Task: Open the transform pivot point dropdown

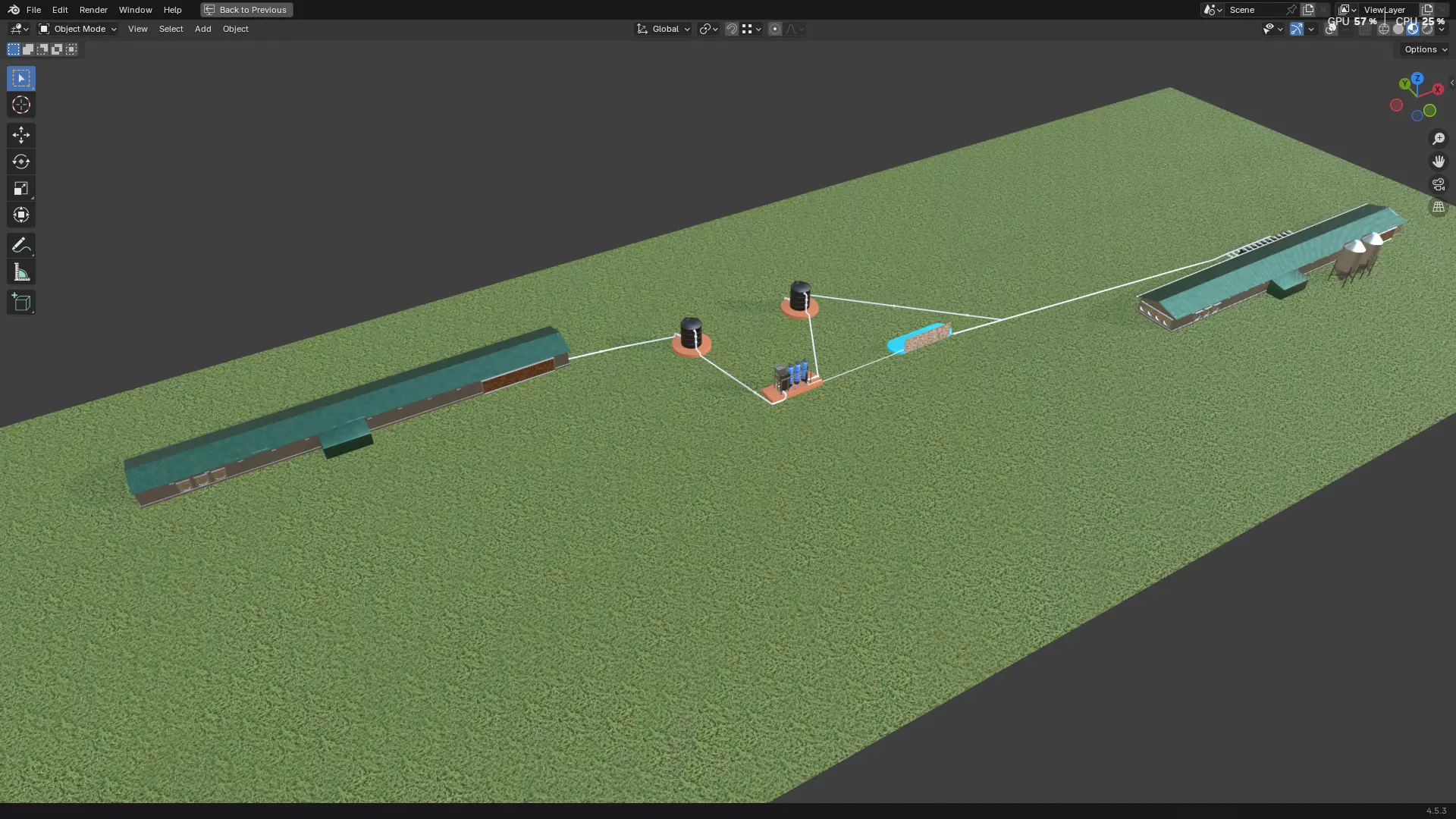Action: pos(708,29)
